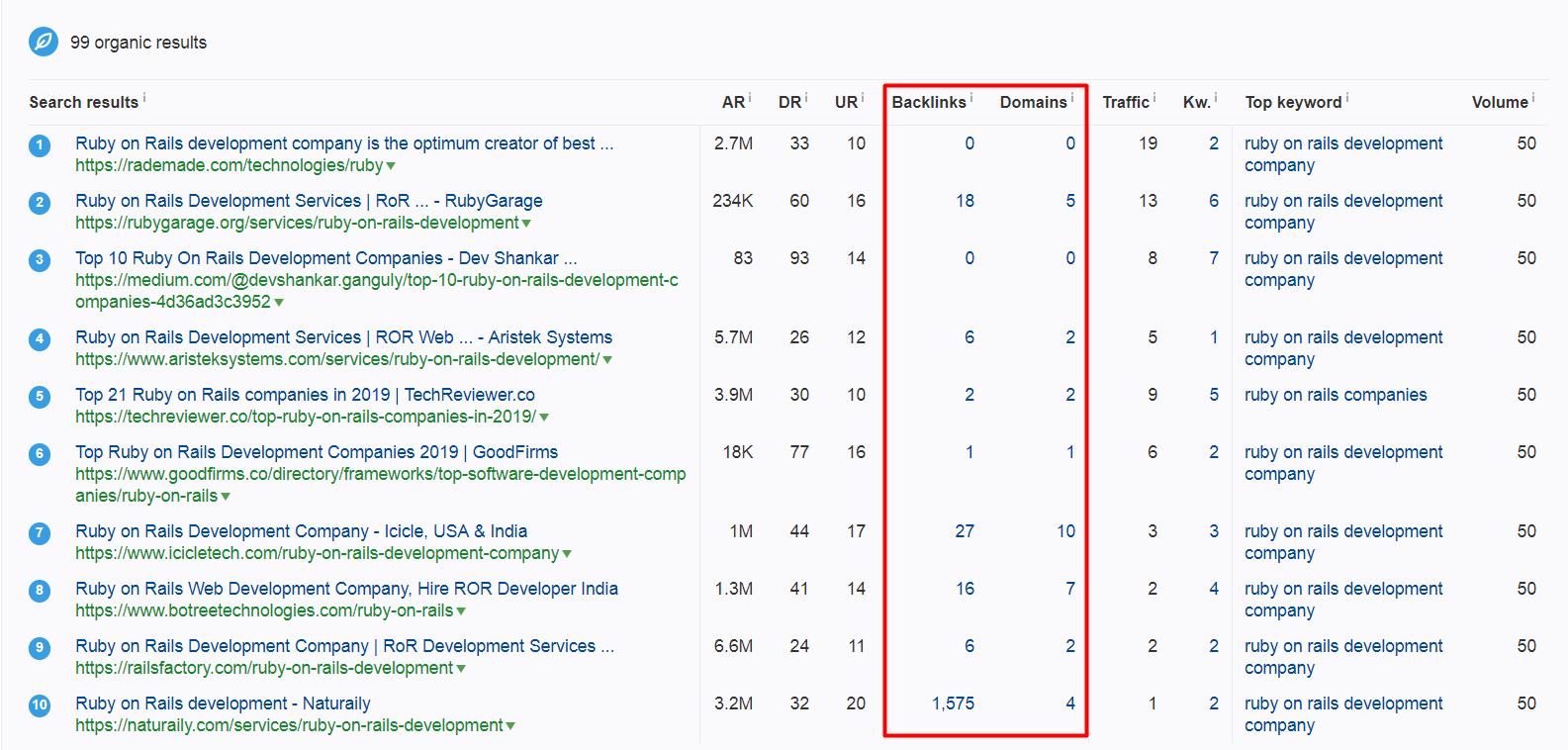Screen dimensions: 1568x750
Task: Click the 'ruby on rails companies' keyword
Action: click(x=1336, y=395)
